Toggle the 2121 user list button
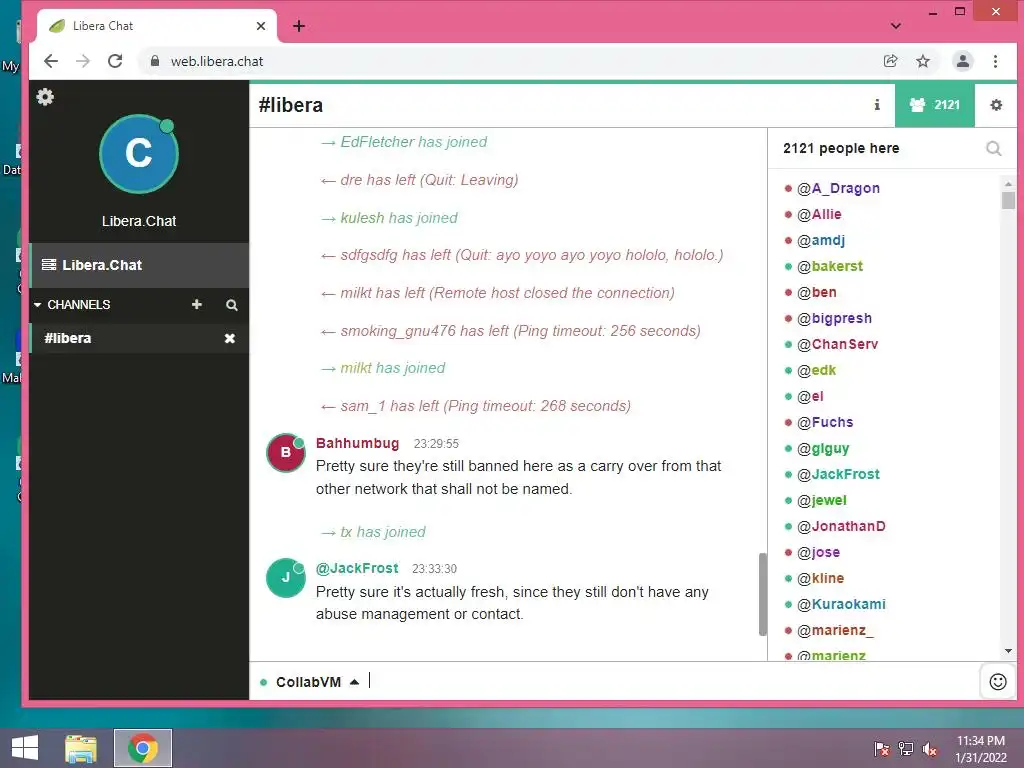This screenshot has height=768, width=1024. coord(935,104)
